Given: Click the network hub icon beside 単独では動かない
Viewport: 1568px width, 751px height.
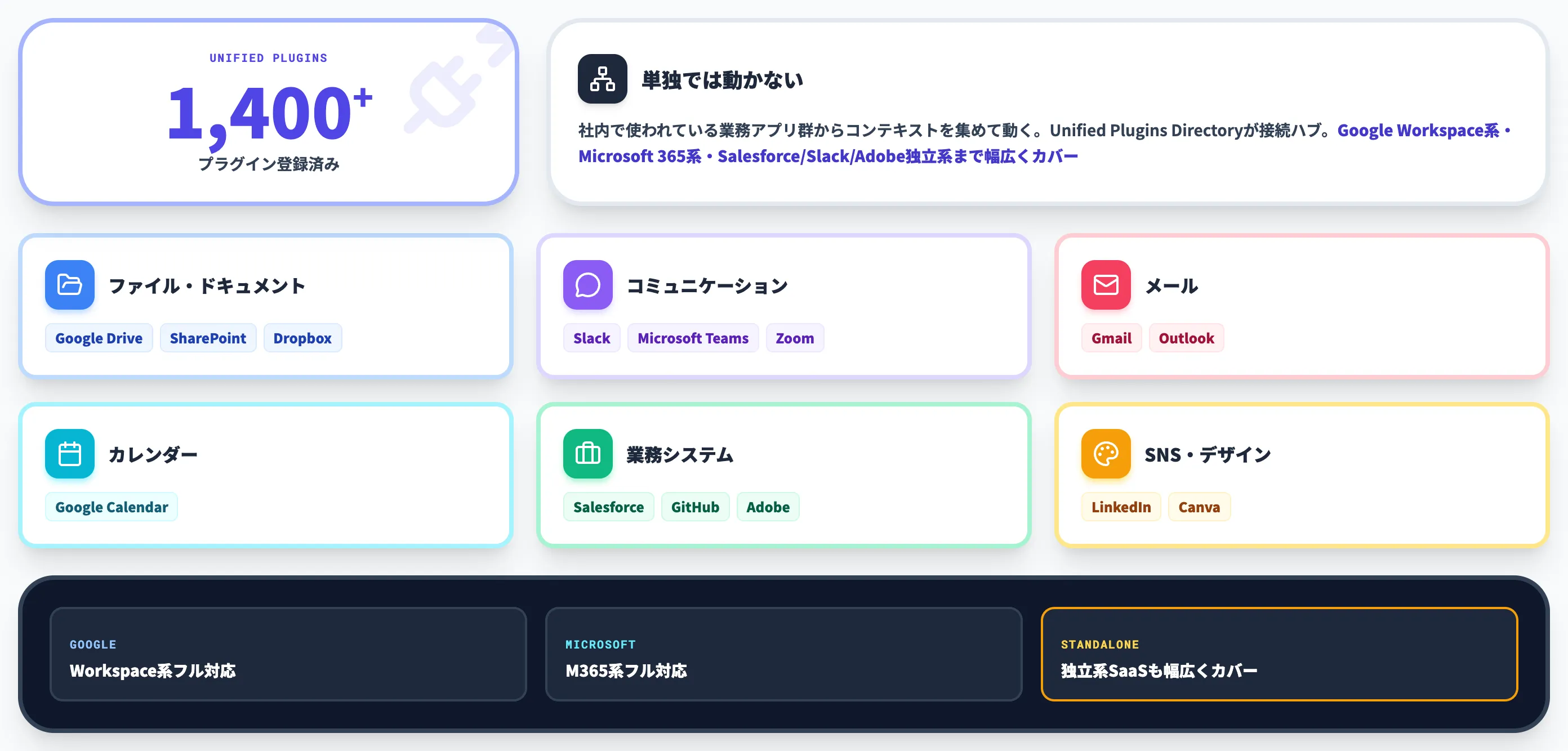Looking at the screenshot, I should (602, 78).
